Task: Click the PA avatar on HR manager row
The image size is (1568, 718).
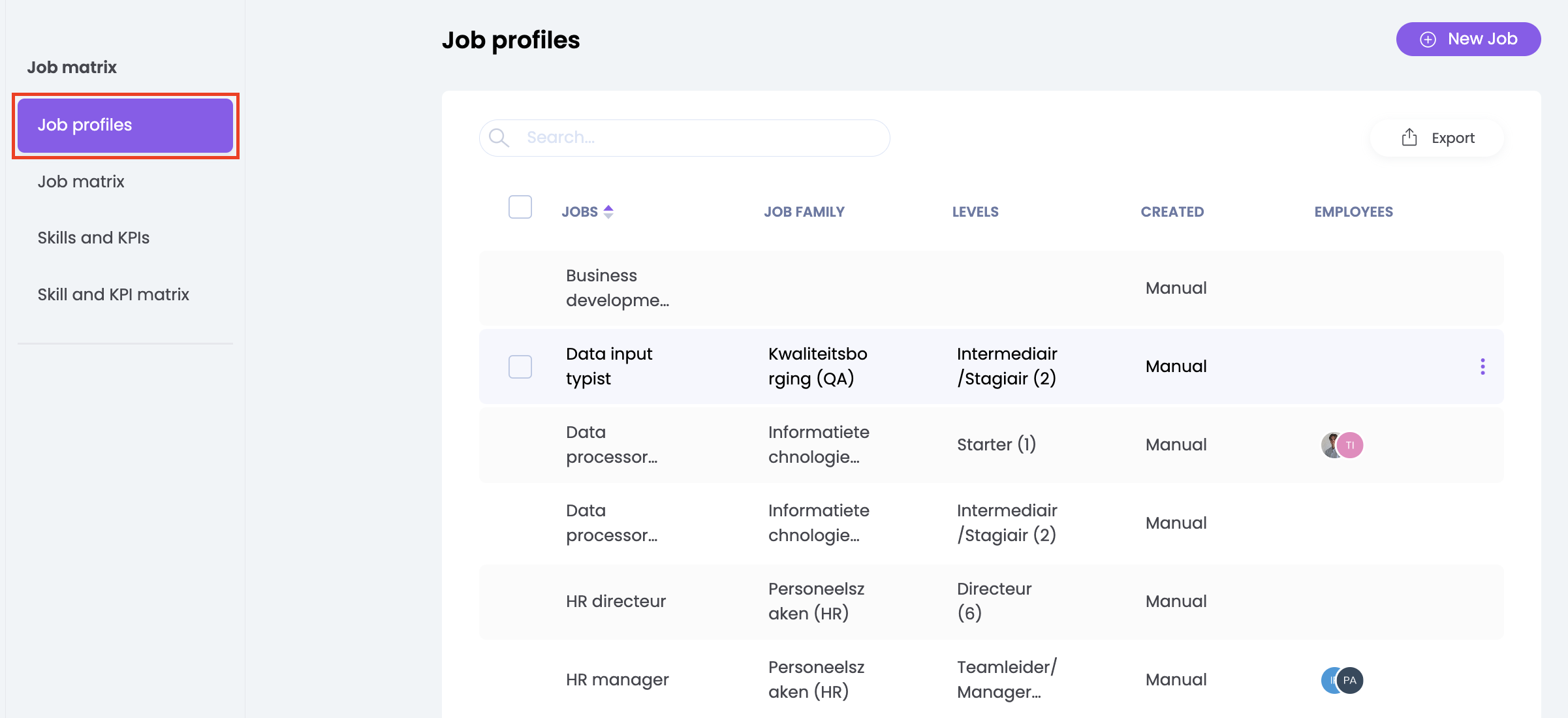Action: (1350, 680)
